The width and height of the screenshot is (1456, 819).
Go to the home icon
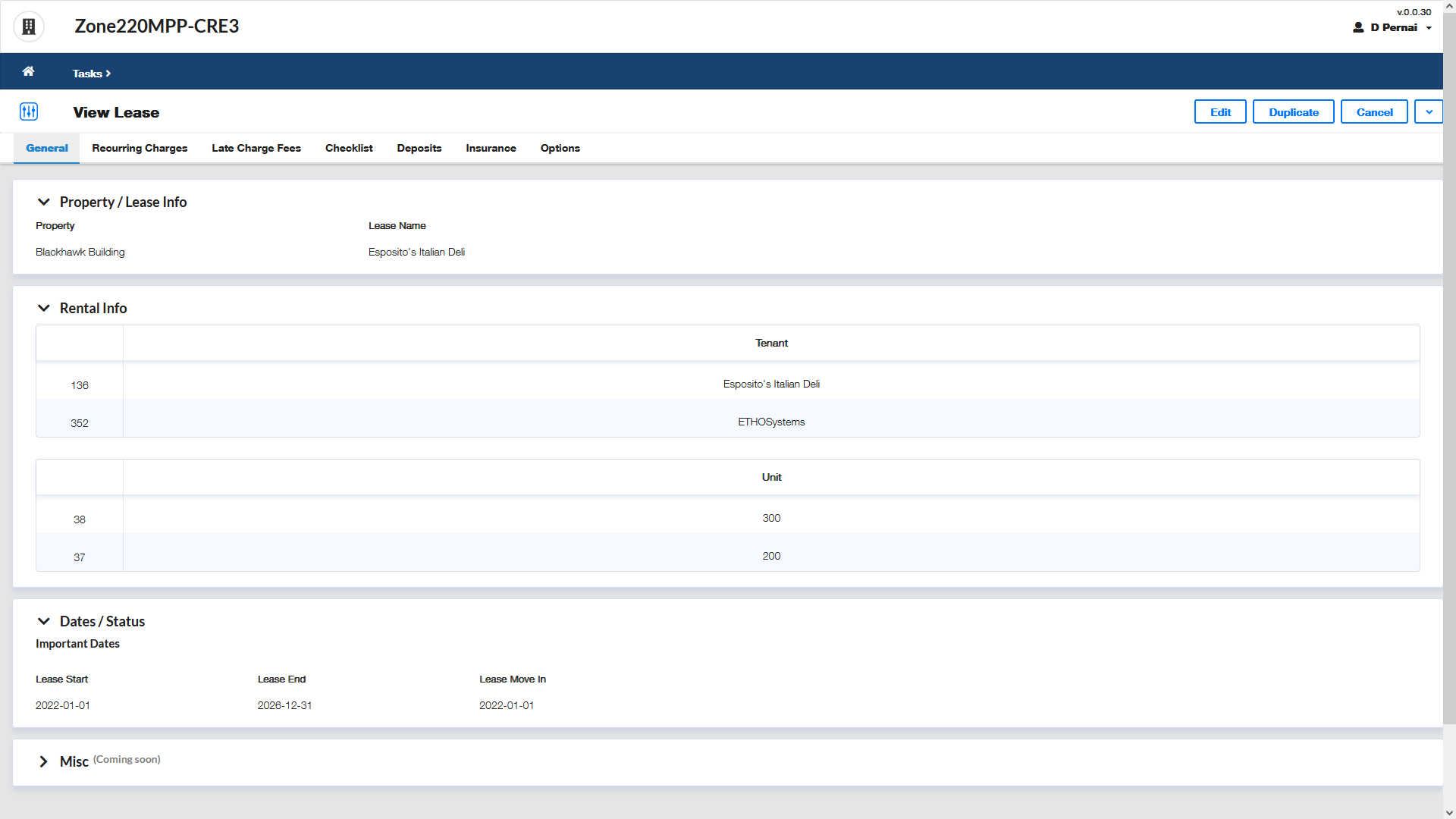(28, 71)
